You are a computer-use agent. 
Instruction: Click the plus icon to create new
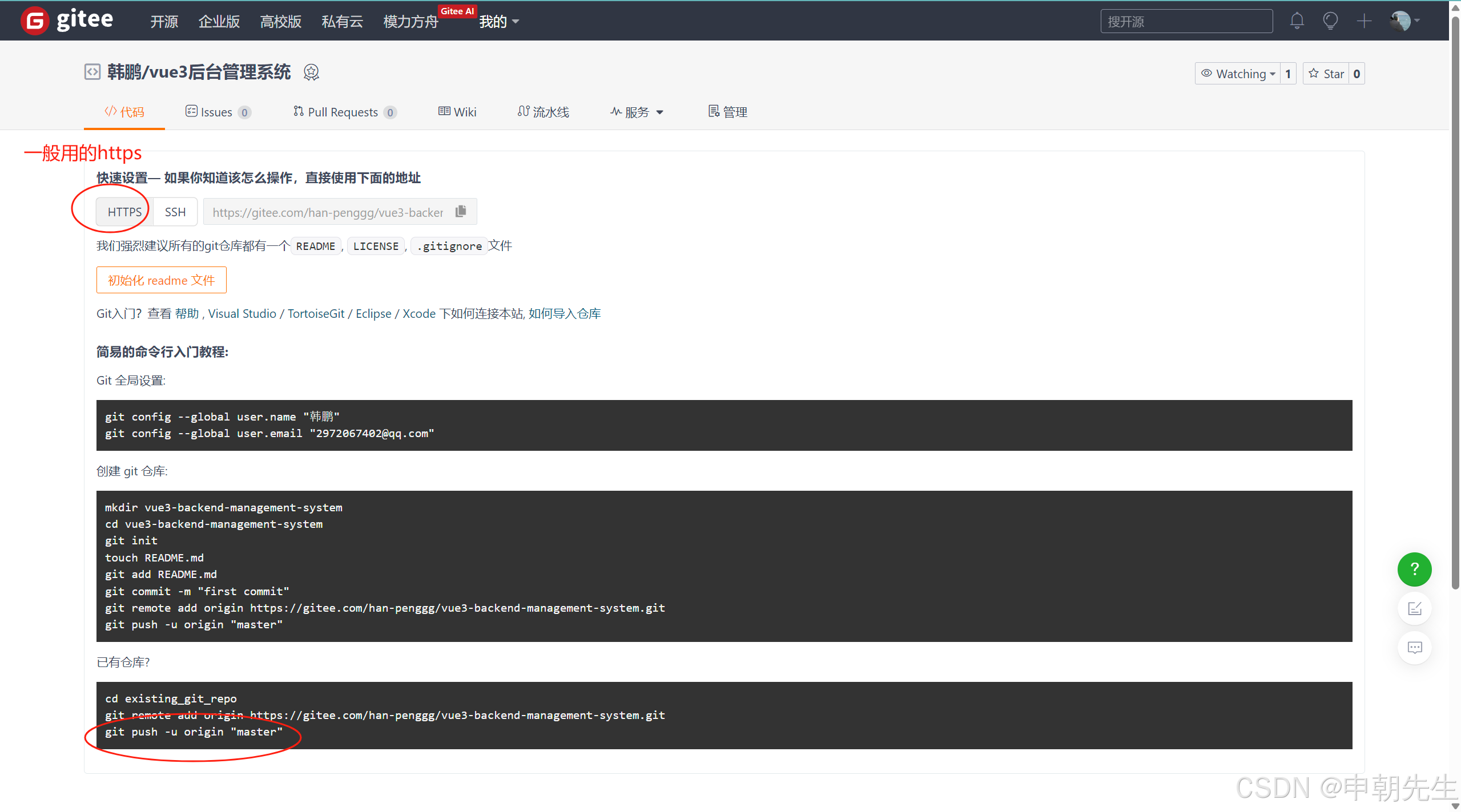pyautogui.click(x=1364, y=21)
